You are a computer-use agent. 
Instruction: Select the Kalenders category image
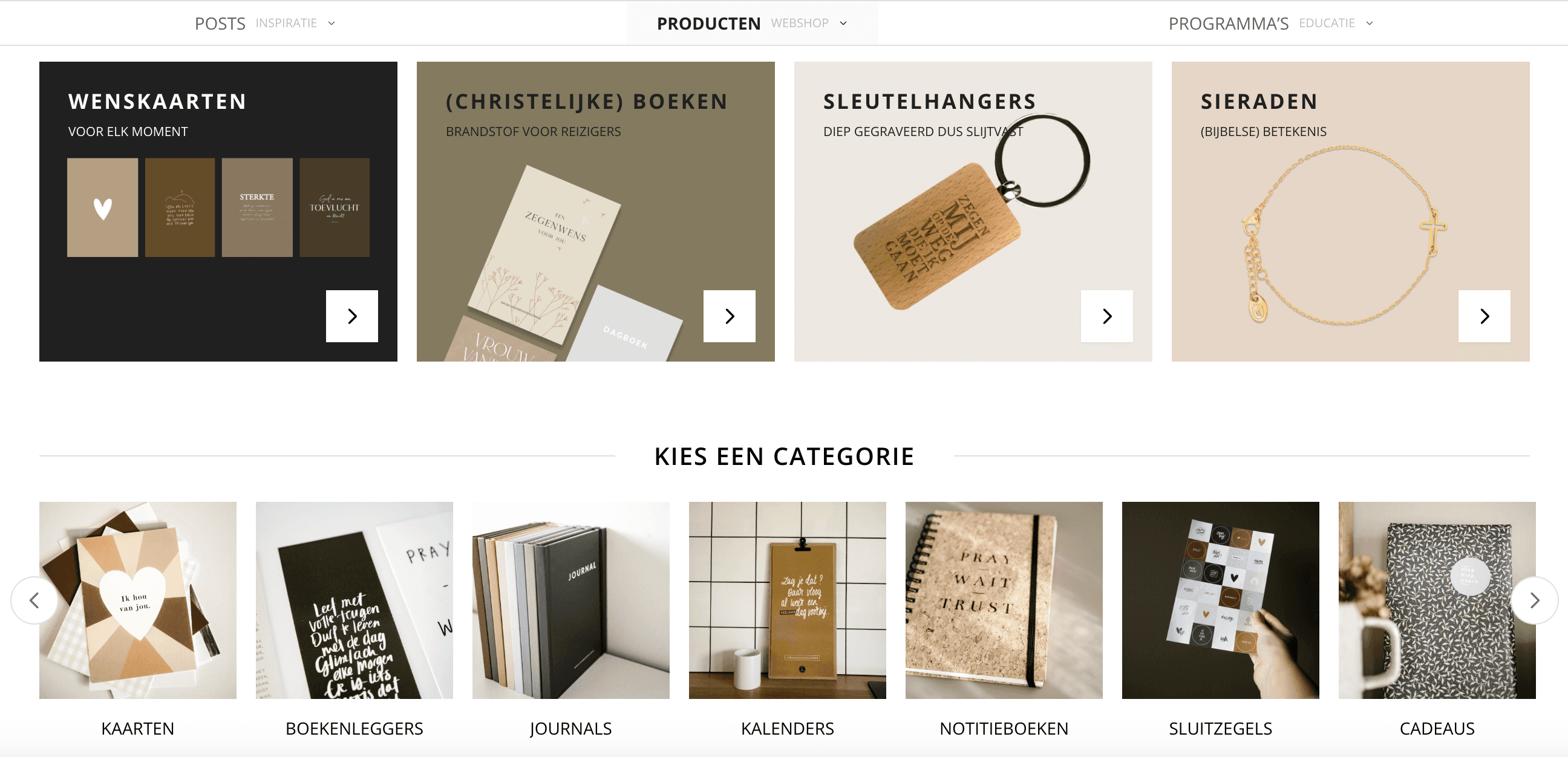pos(787,600)
